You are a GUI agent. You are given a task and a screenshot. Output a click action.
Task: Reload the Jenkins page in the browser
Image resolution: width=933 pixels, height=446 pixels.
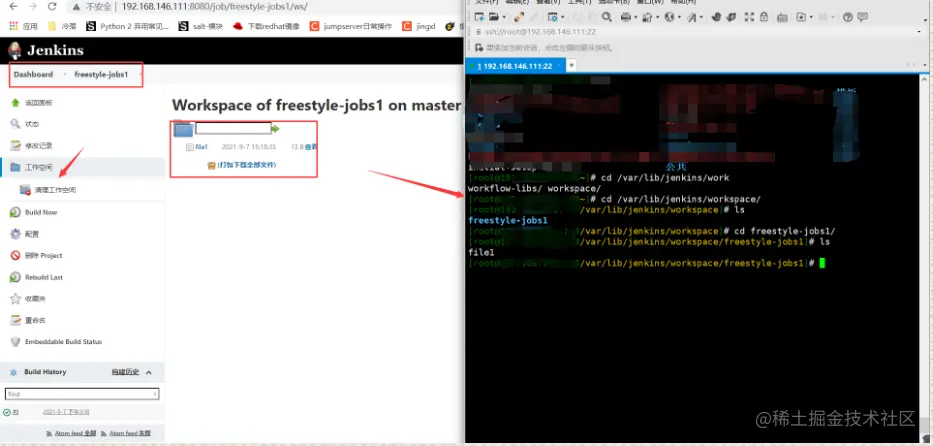pos(52,7)
